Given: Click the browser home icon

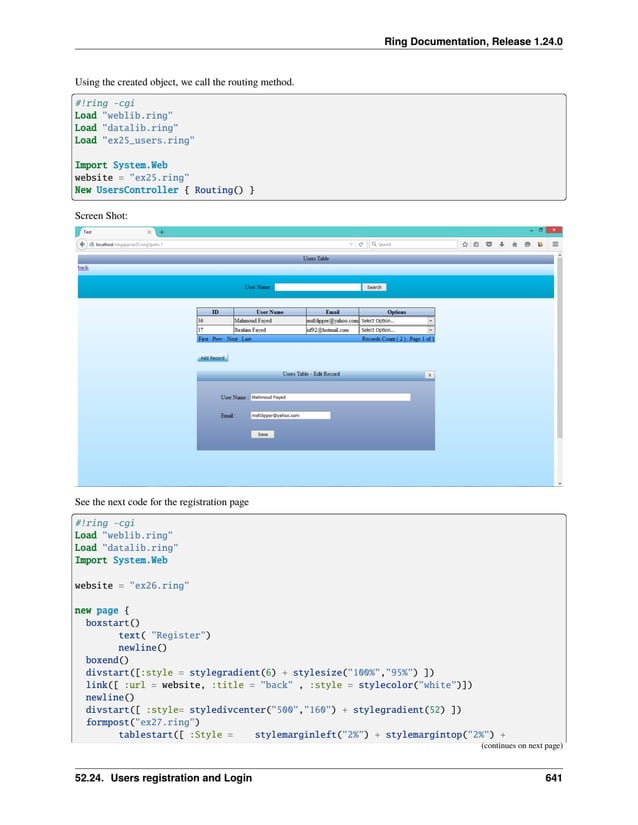Looking at the screenshot, I should click(514, 244).
